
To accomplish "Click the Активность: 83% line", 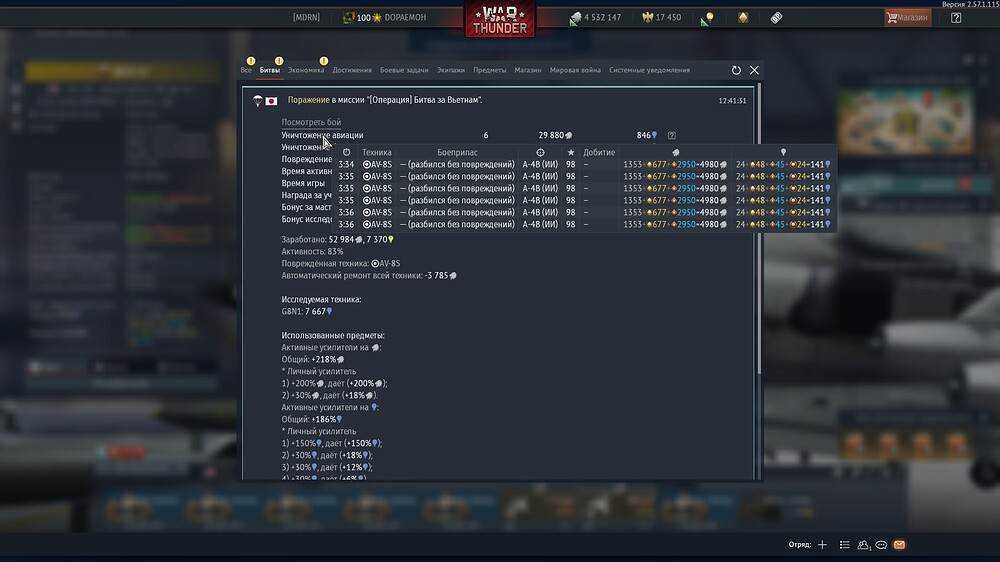I will coord(312,251).
